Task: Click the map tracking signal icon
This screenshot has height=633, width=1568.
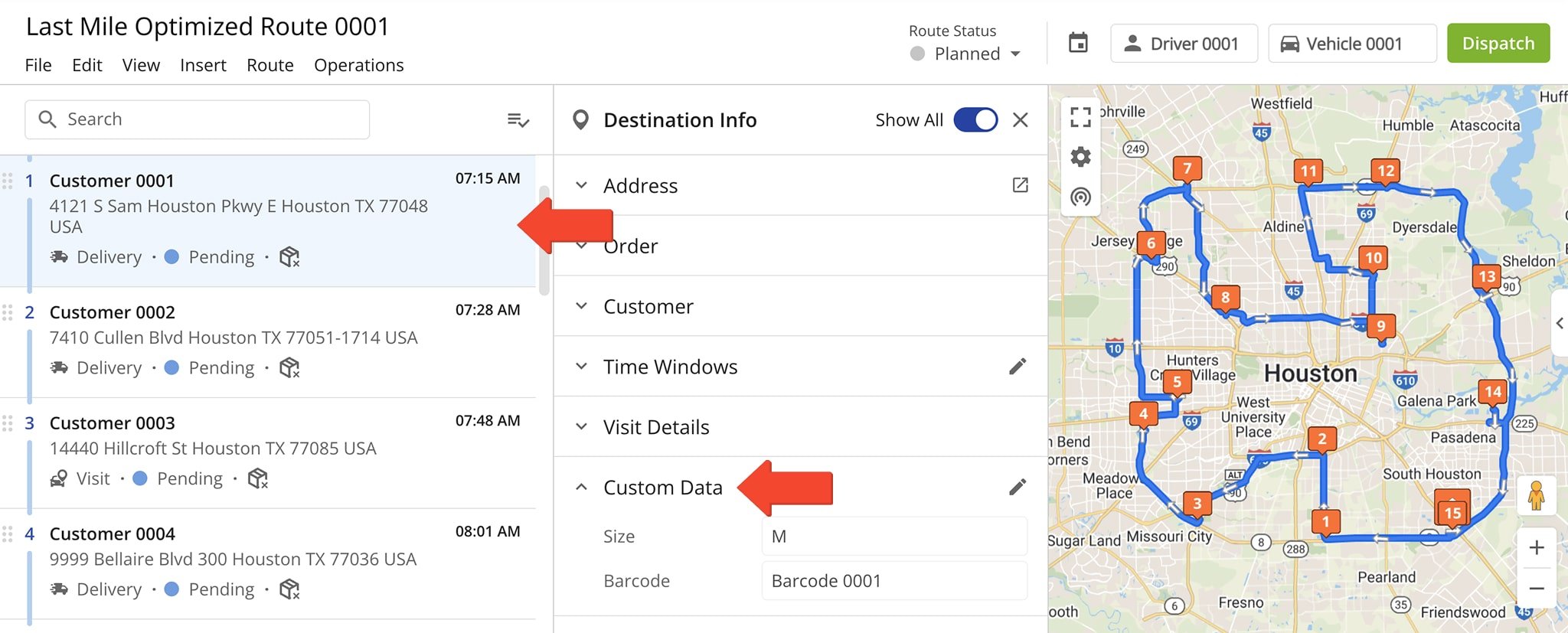Action: pyautogui.click(x=1080, y=197)
